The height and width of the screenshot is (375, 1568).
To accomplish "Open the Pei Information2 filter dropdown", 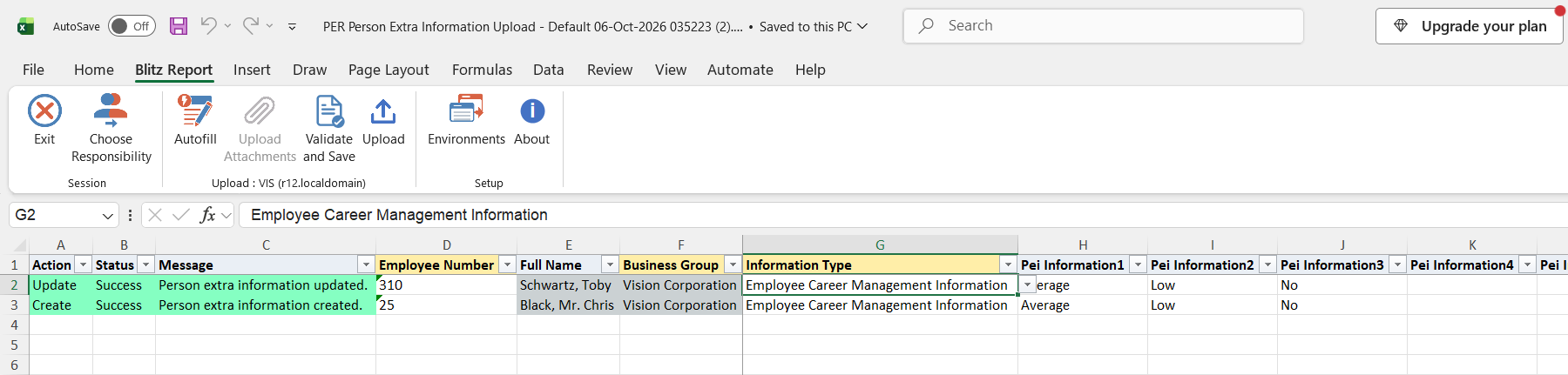I will 1267,265.
